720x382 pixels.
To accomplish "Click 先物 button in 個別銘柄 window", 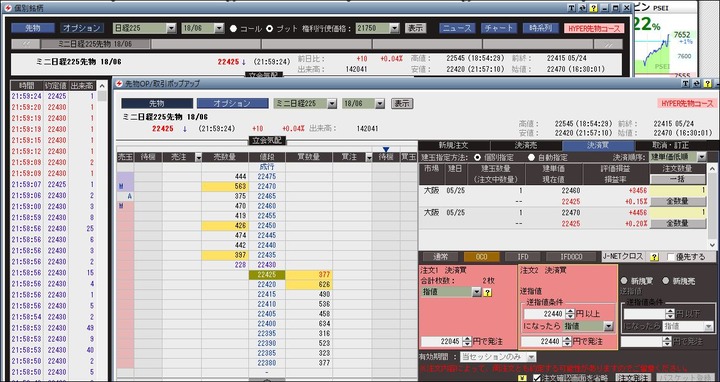I will point(33,28).
